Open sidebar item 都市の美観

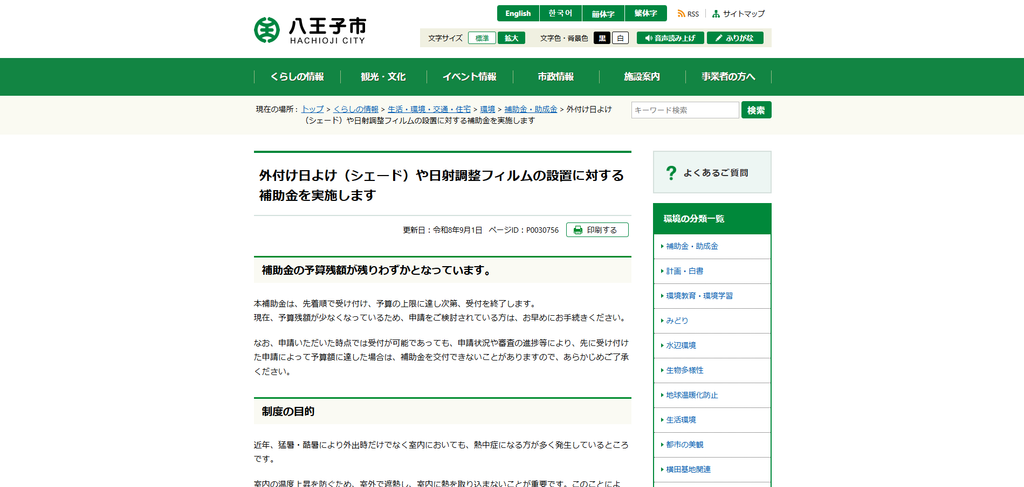pos(712,445)
